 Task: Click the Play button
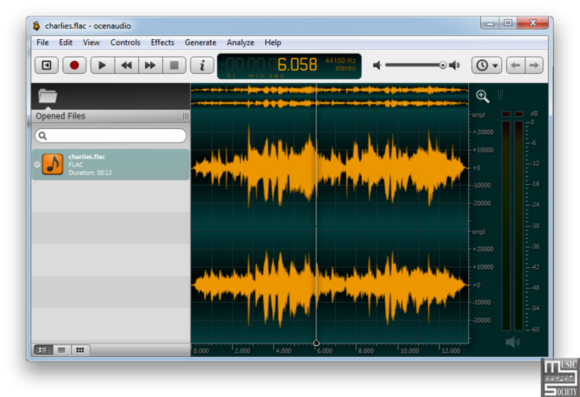(x=102, y=65)
